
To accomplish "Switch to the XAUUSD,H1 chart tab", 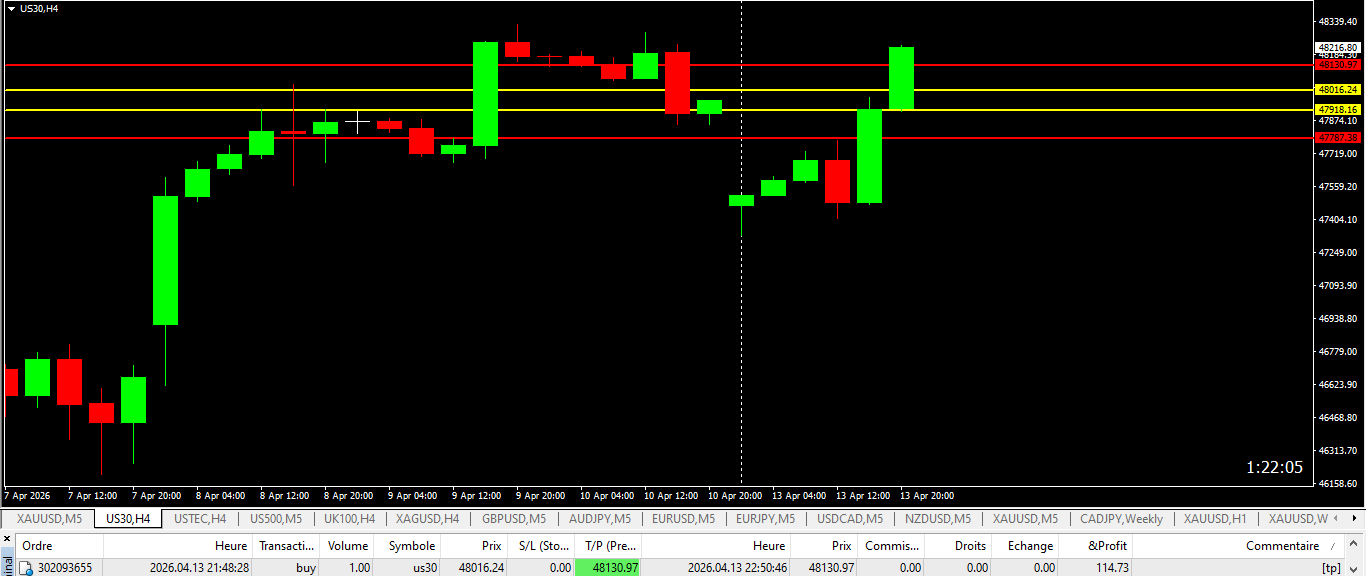I will point(1215,519).
